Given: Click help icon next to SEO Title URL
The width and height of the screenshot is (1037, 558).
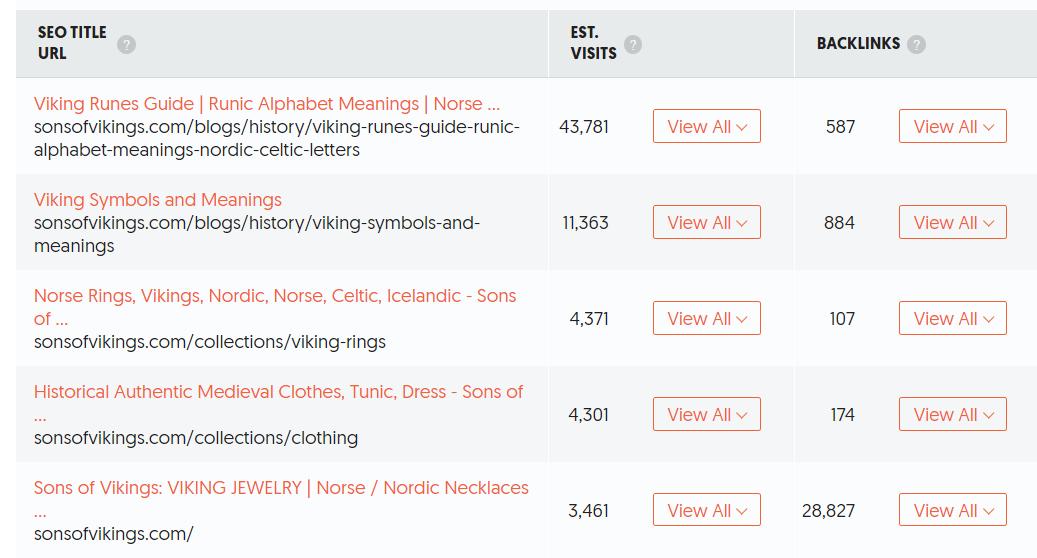Looking at the screenshot, I should click(x=126, y=44).
